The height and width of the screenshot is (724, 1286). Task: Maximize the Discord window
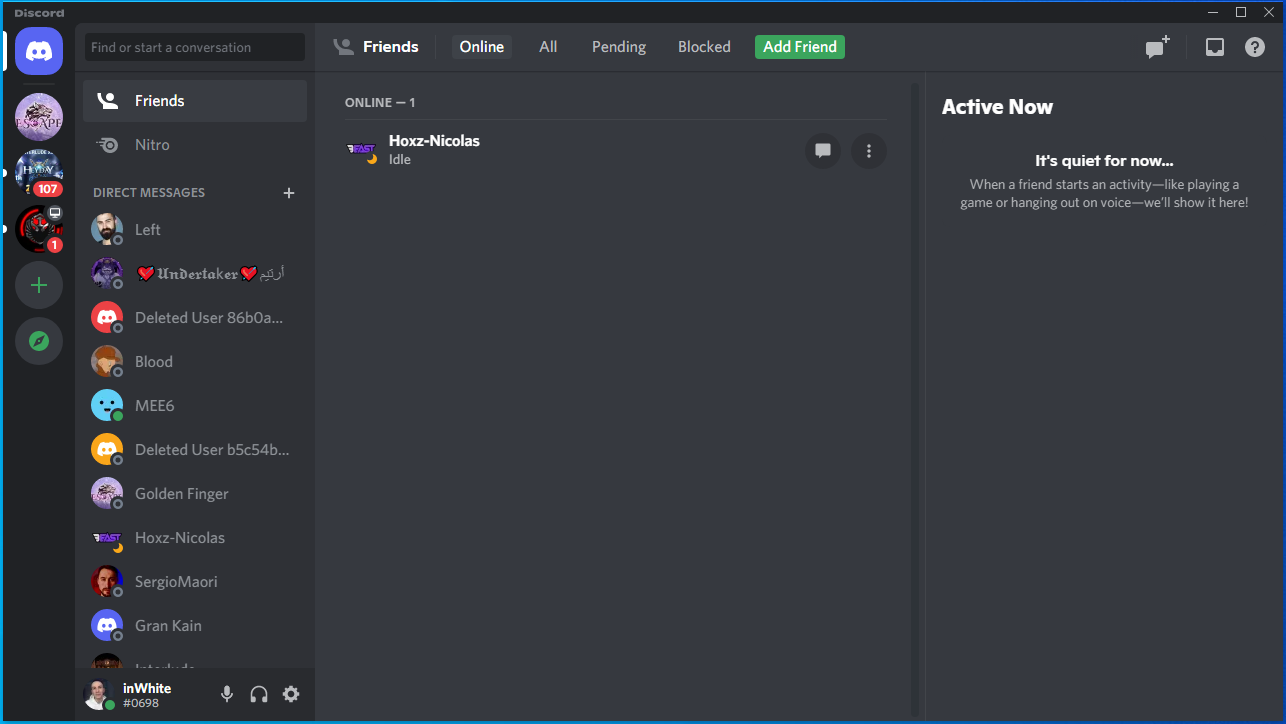point(1241,12)
